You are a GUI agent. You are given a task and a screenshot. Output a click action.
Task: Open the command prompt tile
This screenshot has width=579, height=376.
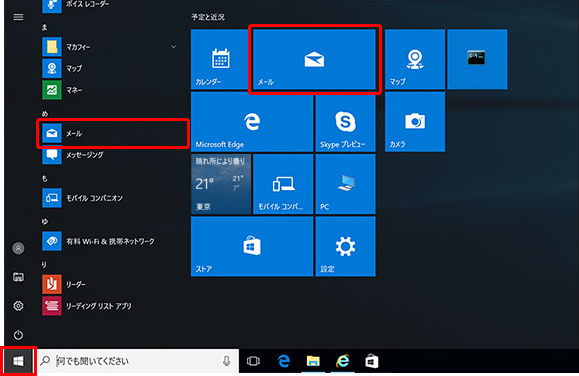(x=477, y=59)
